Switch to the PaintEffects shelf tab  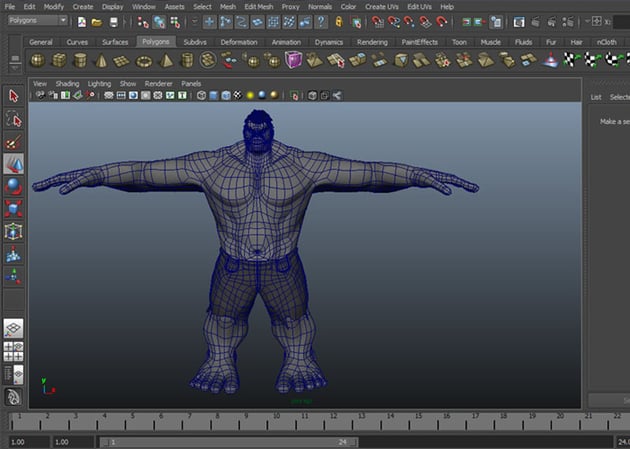419,42
